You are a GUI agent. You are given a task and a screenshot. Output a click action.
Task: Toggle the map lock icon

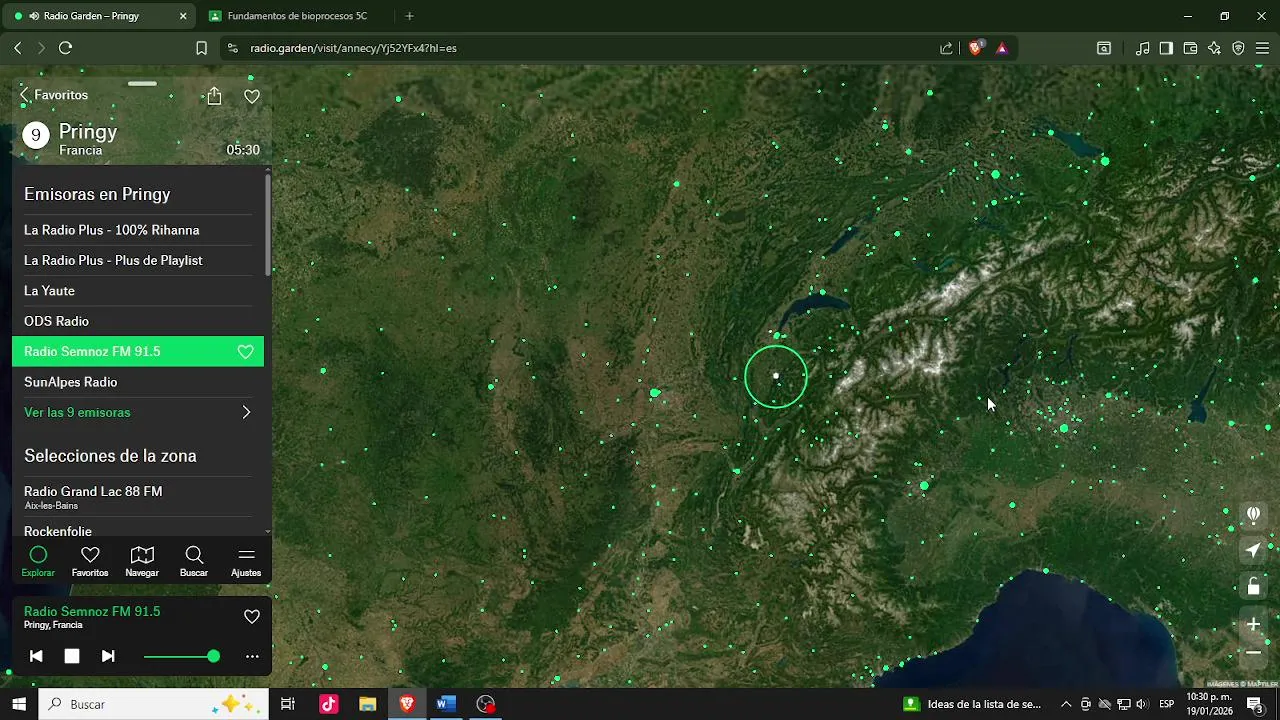pos(1253,586)
